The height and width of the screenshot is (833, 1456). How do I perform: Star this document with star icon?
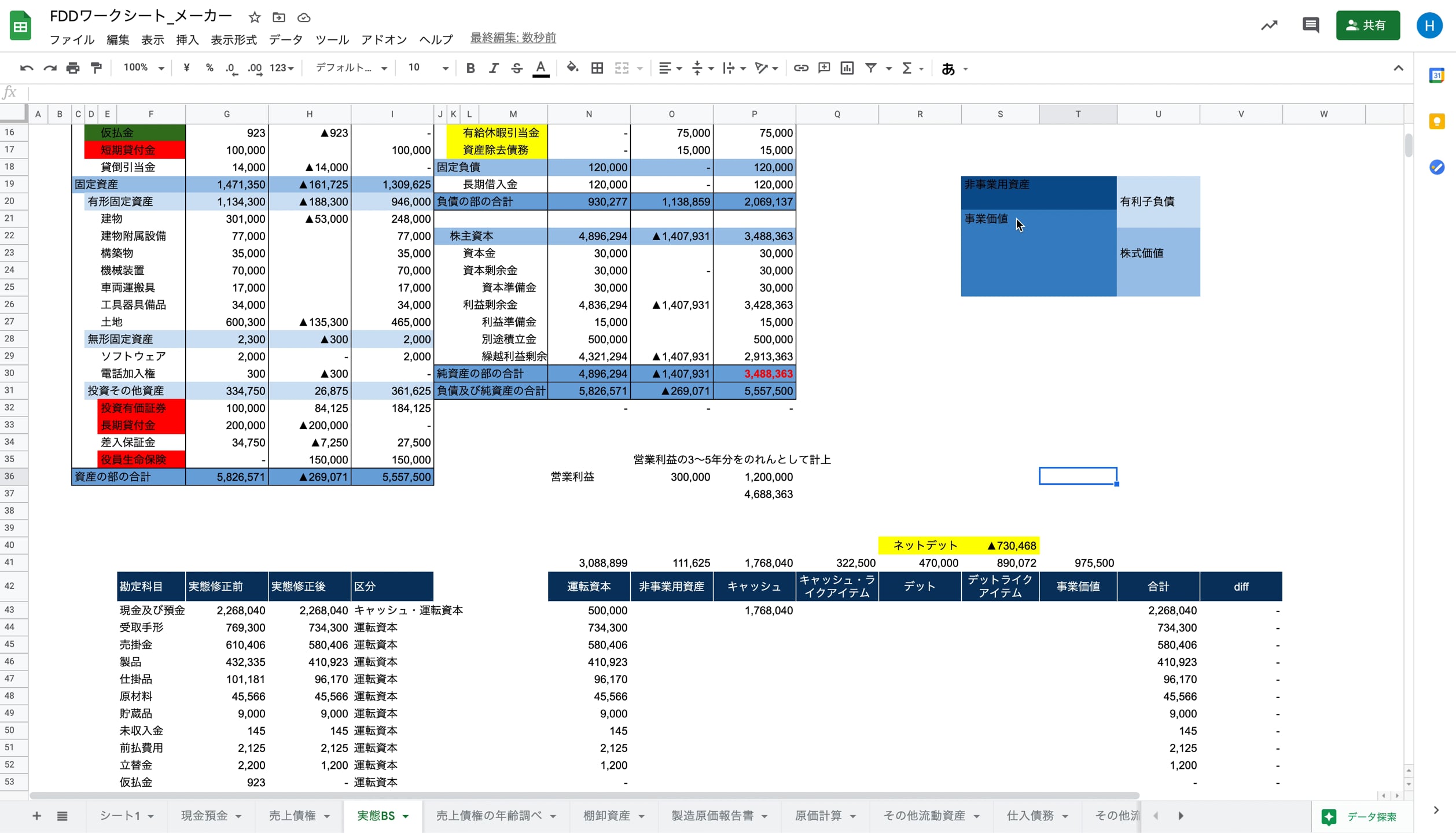(254, 17)
